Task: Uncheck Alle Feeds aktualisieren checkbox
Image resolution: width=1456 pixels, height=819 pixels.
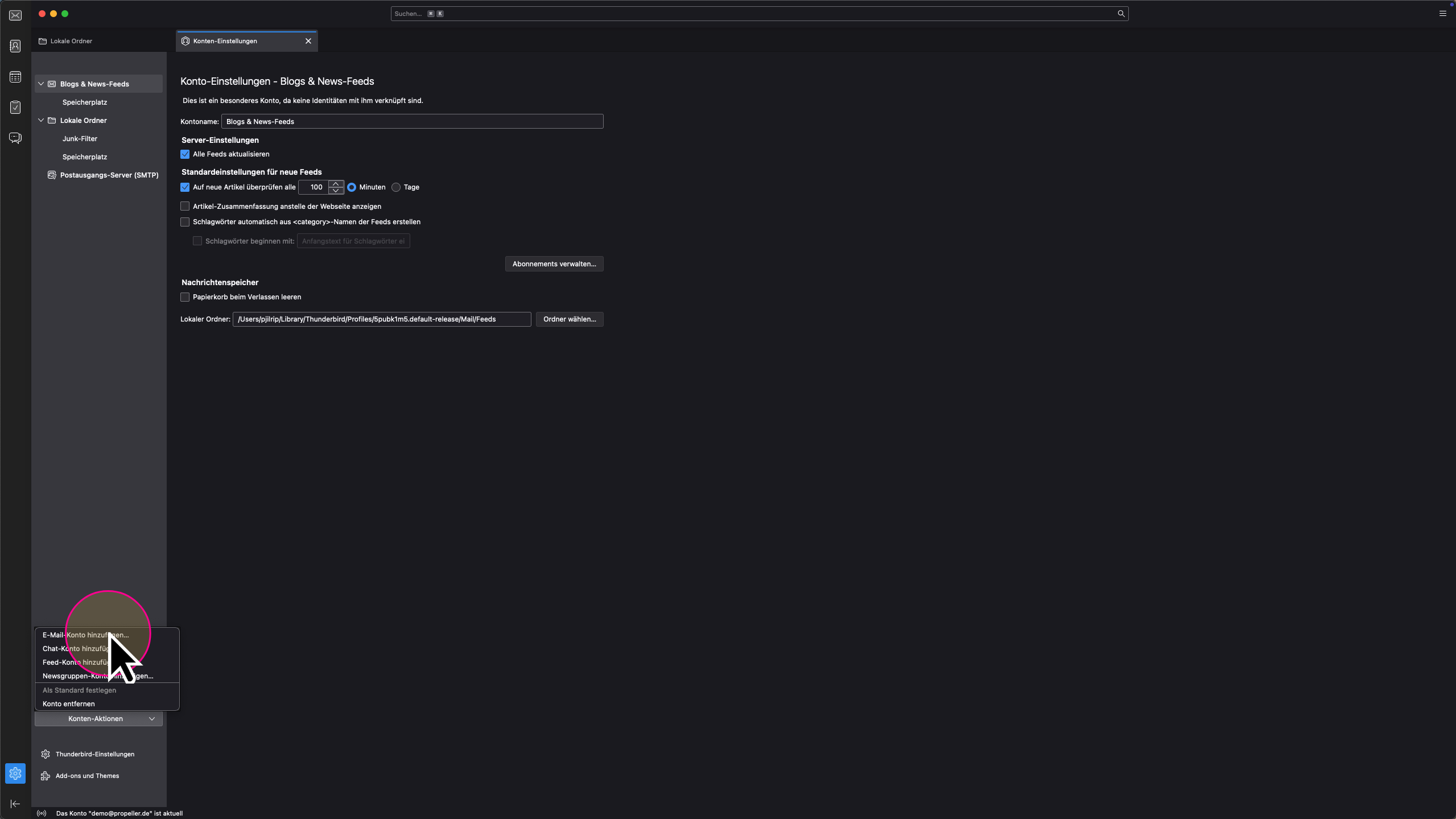Action: pos(185,154)
